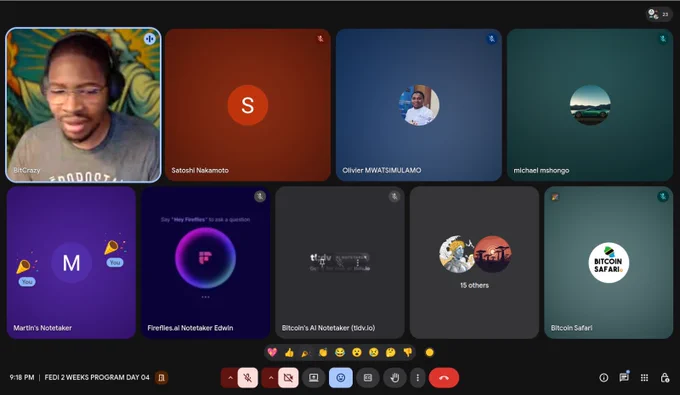Send the surprised face reaction
Screen dimensions: 680x395
click(356, 352)
